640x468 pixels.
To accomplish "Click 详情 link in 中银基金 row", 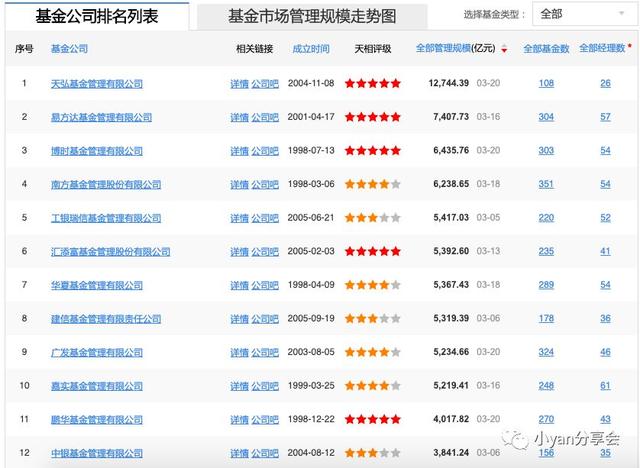I will tap(240, 453).
